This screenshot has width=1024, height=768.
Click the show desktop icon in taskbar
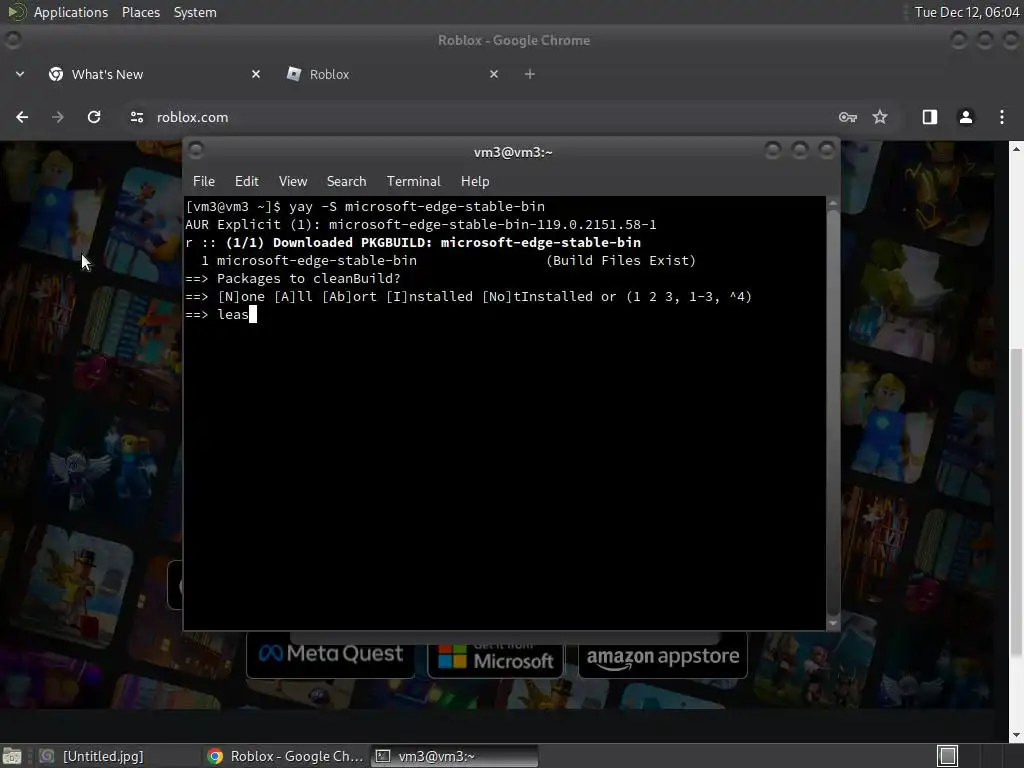12,756
